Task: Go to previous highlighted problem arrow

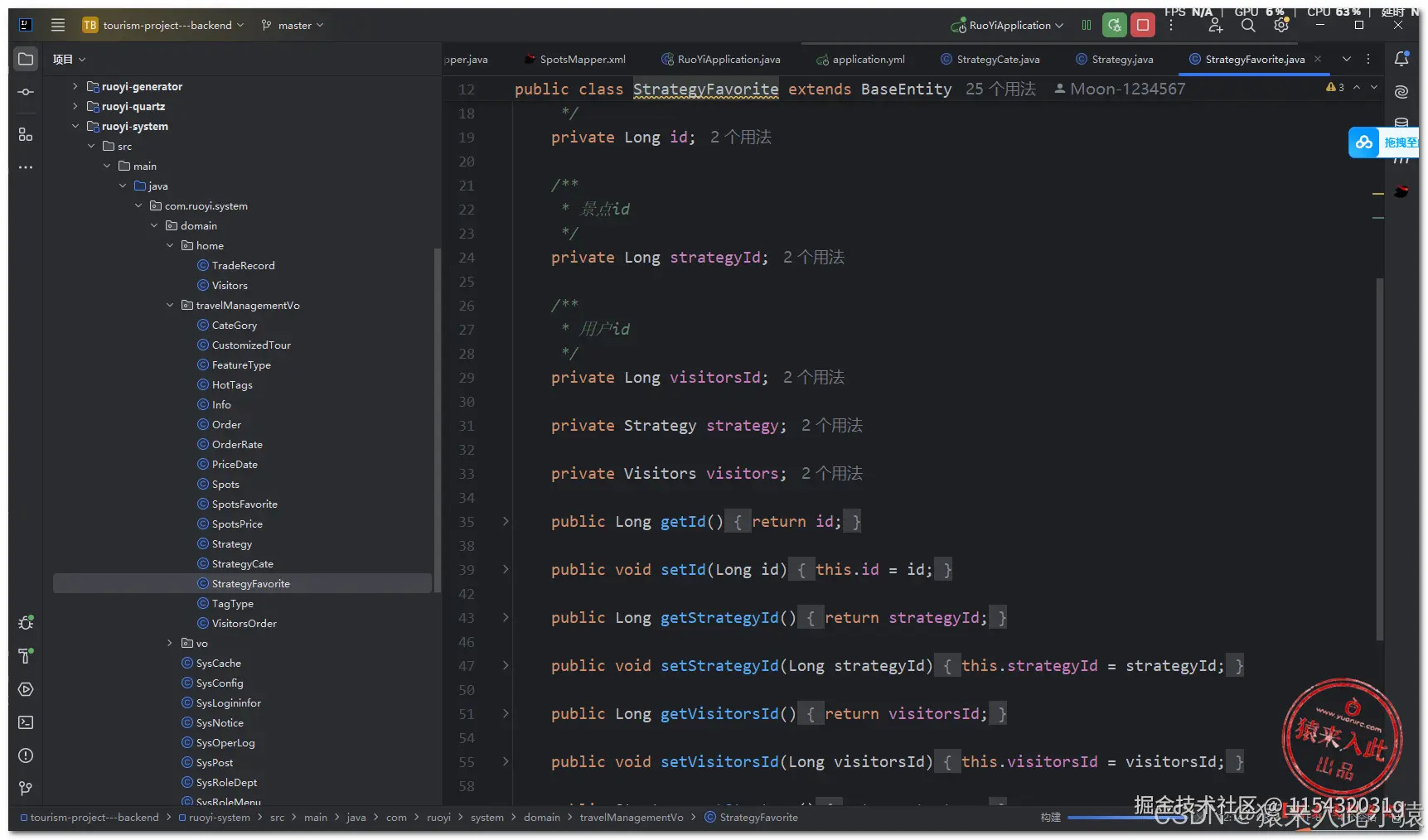Action: (1357, 87)
